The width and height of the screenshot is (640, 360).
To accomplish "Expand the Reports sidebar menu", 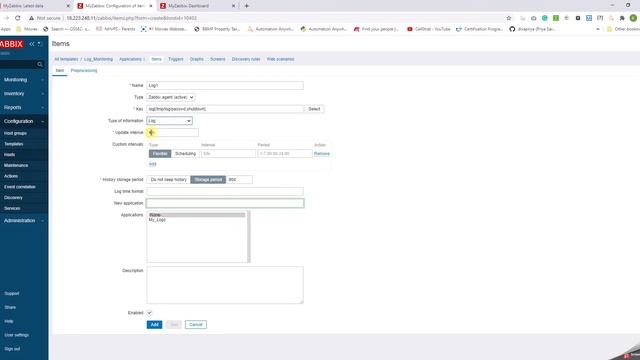I will [x=24, y=107].
